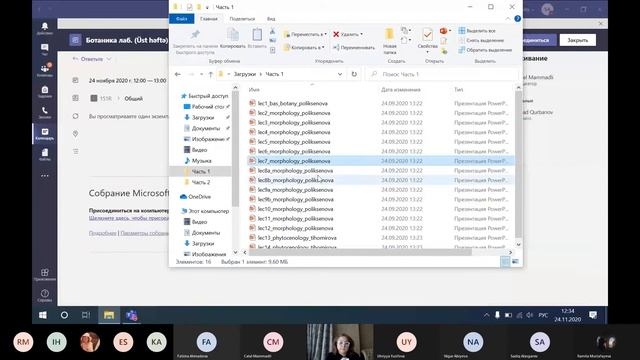640x360 pixels.
Task: Click the Microsoft Teams taskbar icon
Action: click(131, 315)
